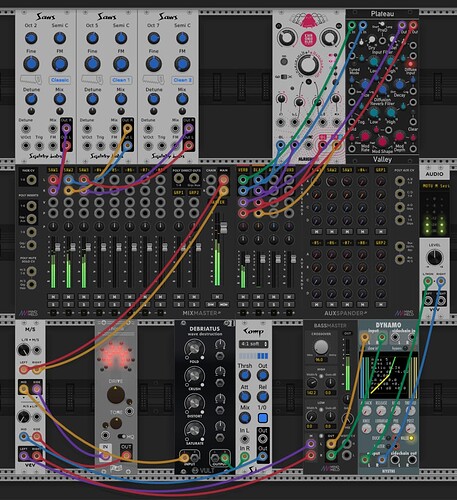Click the VERB aux label on AuxSpander
The image size is (457, 500).
[x=243, y=170]
